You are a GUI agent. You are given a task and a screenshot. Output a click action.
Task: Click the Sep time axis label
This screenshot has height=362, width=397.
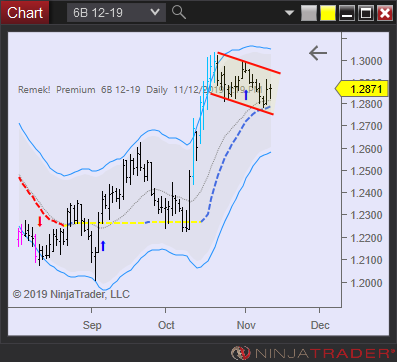(x=92, y=325)
